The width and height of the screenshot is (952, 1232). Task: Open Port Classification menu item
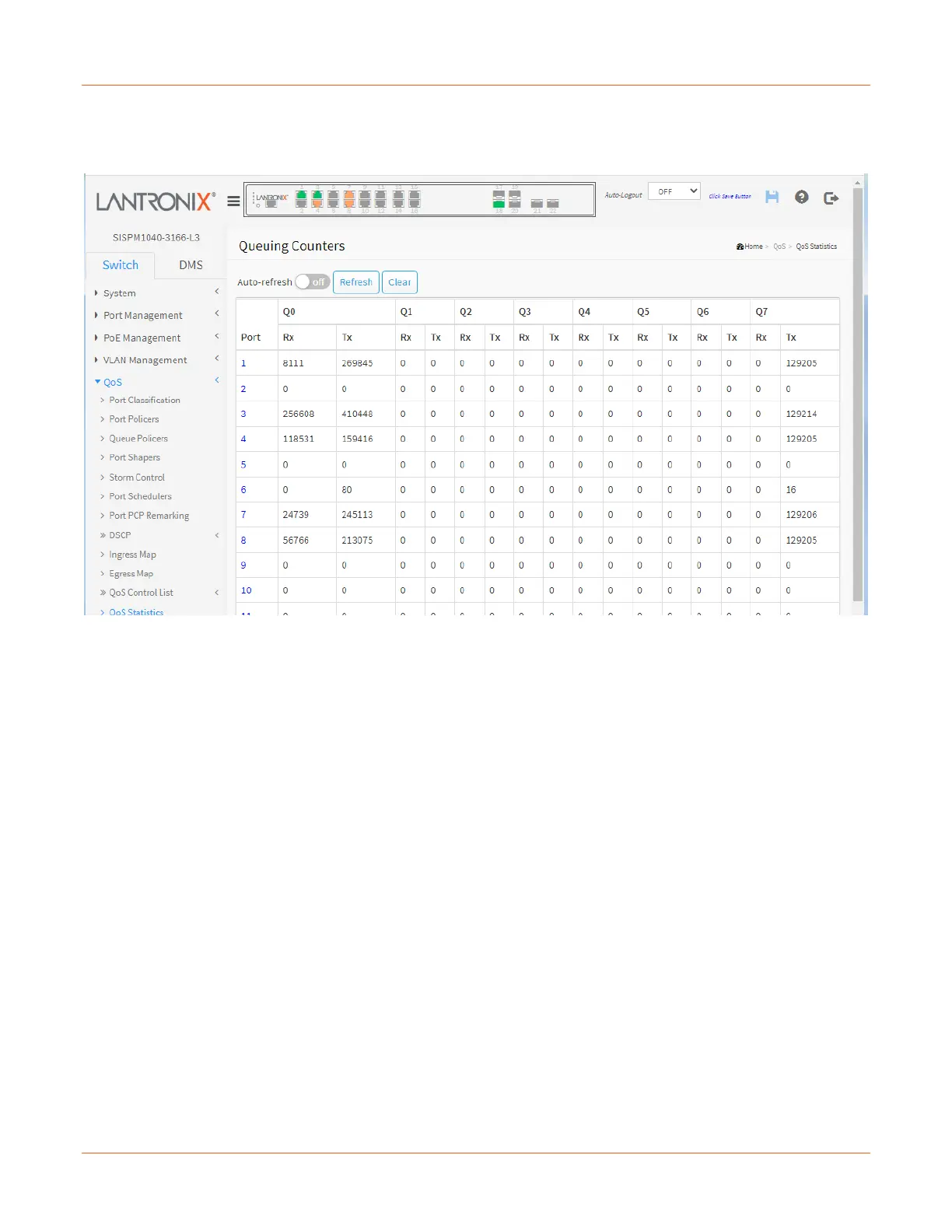tap(145, 400)
